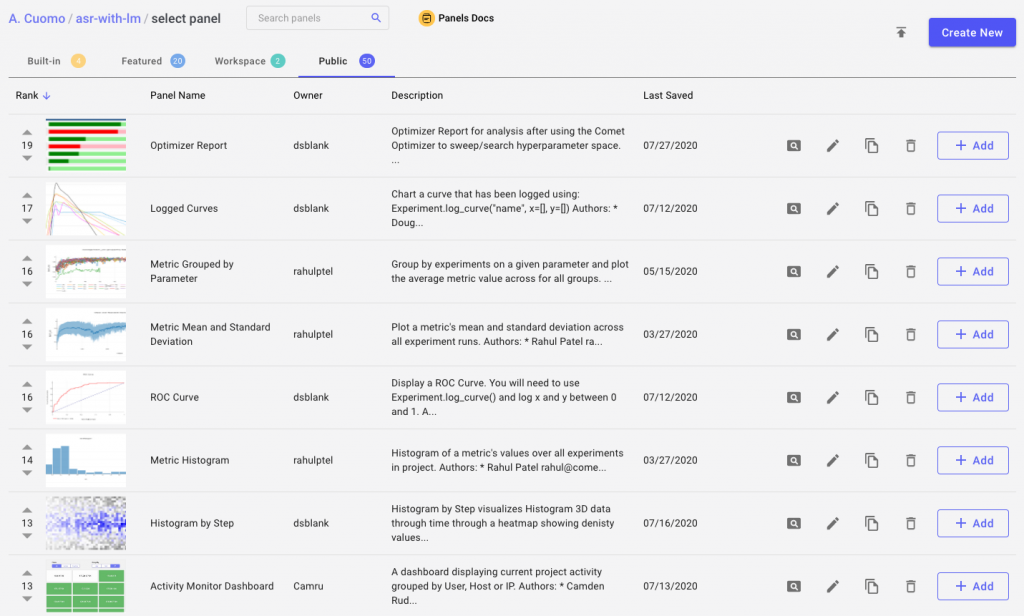Edit Metric Mean and Standard Deviation panel
The image size is (1024, 616).
coord(833,334)
